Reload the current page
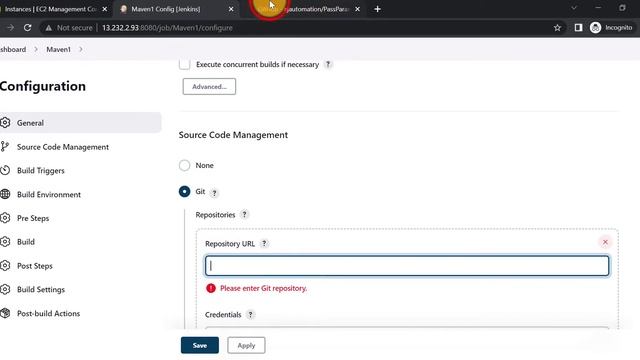 pyautogui.click(x=27, y=28)
